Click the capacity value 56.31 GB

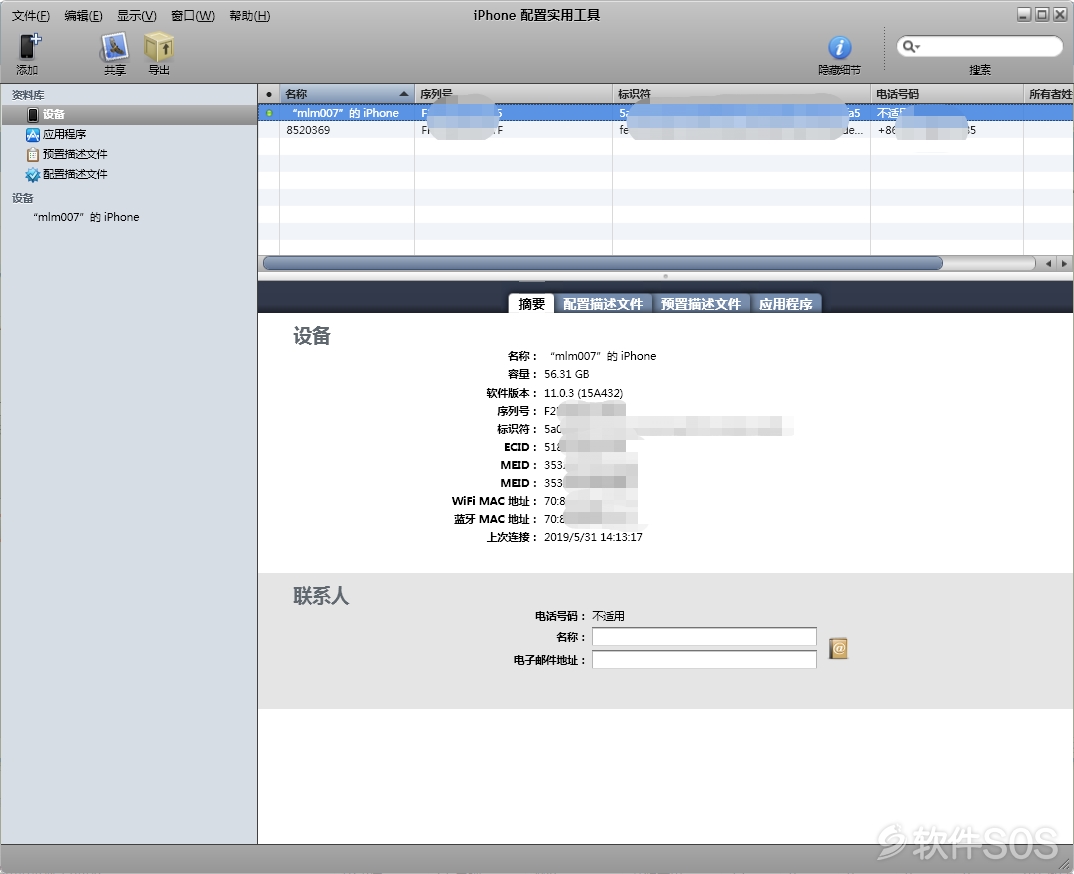(x=566, y=374)
